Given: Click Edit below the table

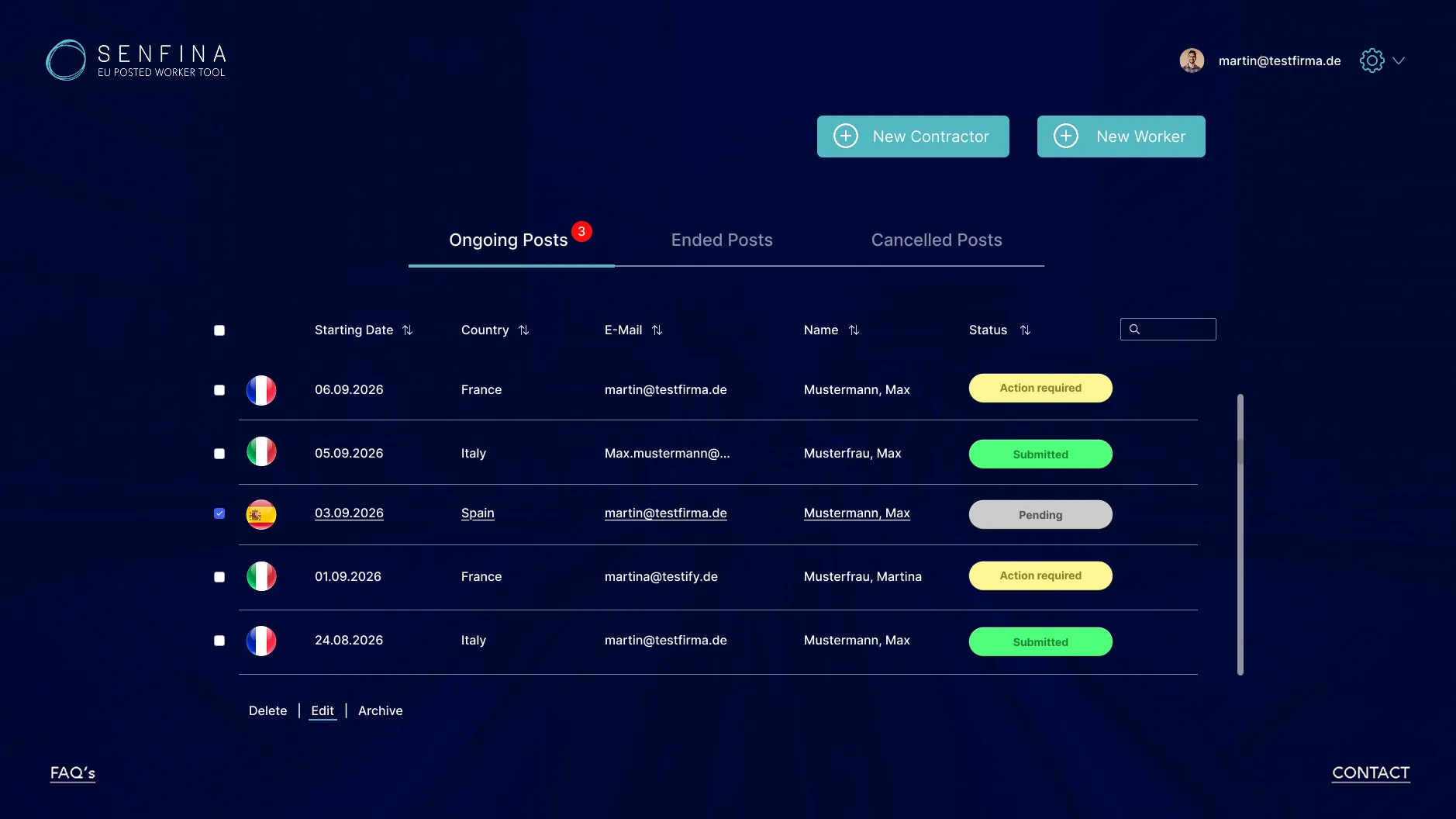Looking at the screenshot, I should point(323,711).
